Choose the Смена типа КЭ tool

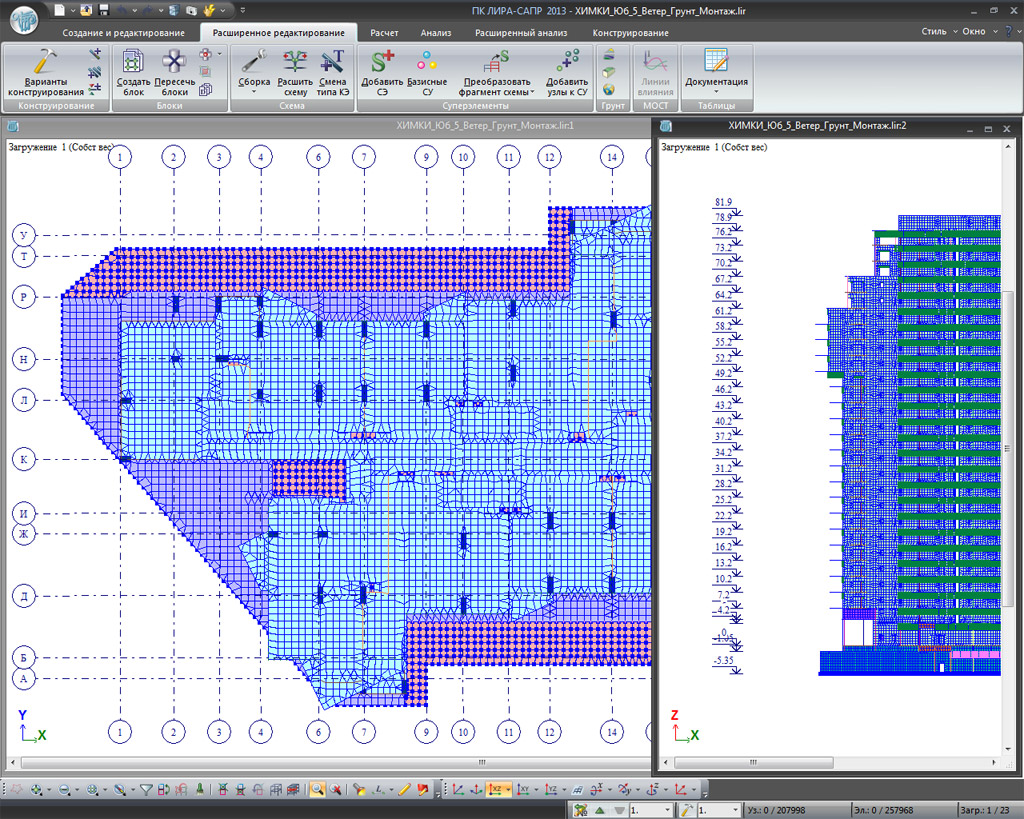333,62
